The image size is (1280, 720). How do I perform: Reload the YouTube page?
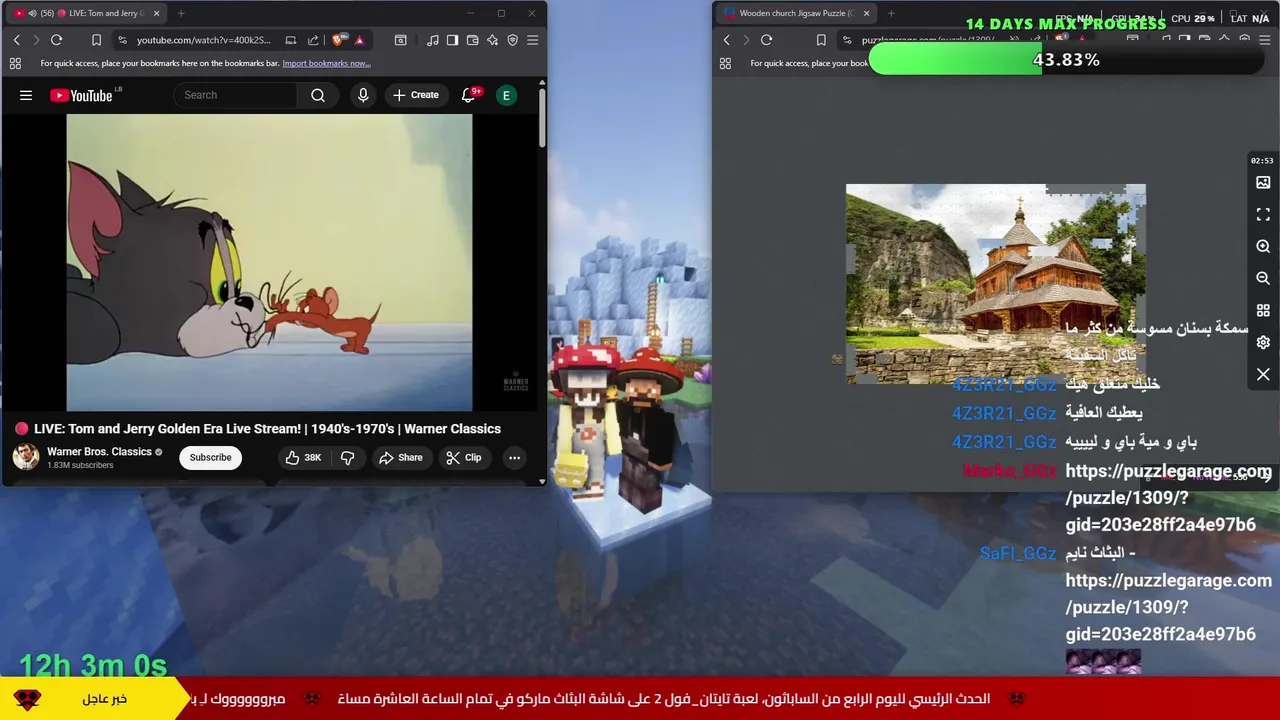[56, 40]
